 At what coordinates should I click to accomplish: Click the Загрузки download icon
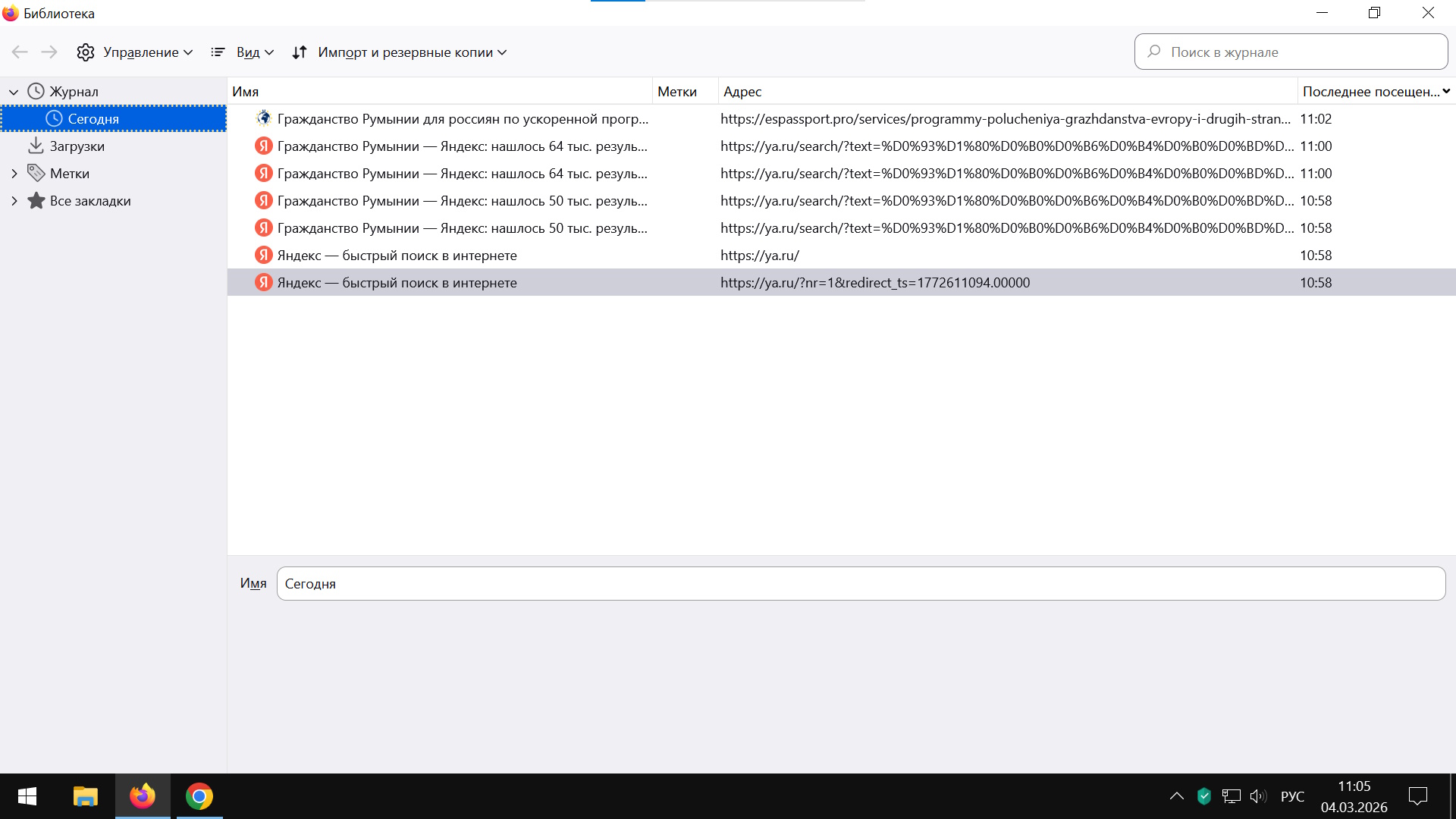pos(36,146)
